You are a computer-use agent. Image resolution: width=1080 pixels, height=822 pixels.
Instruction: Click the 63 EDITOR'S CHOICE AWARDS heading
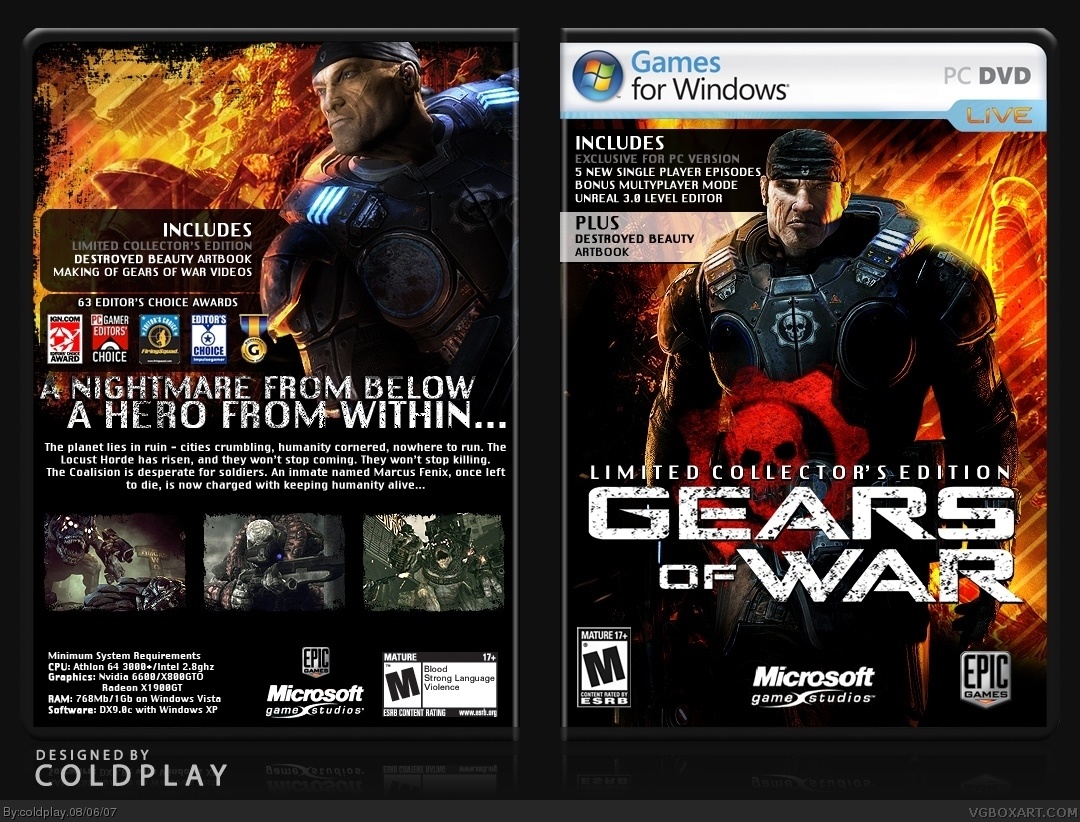pyautogui.click(x=158, y=302)
